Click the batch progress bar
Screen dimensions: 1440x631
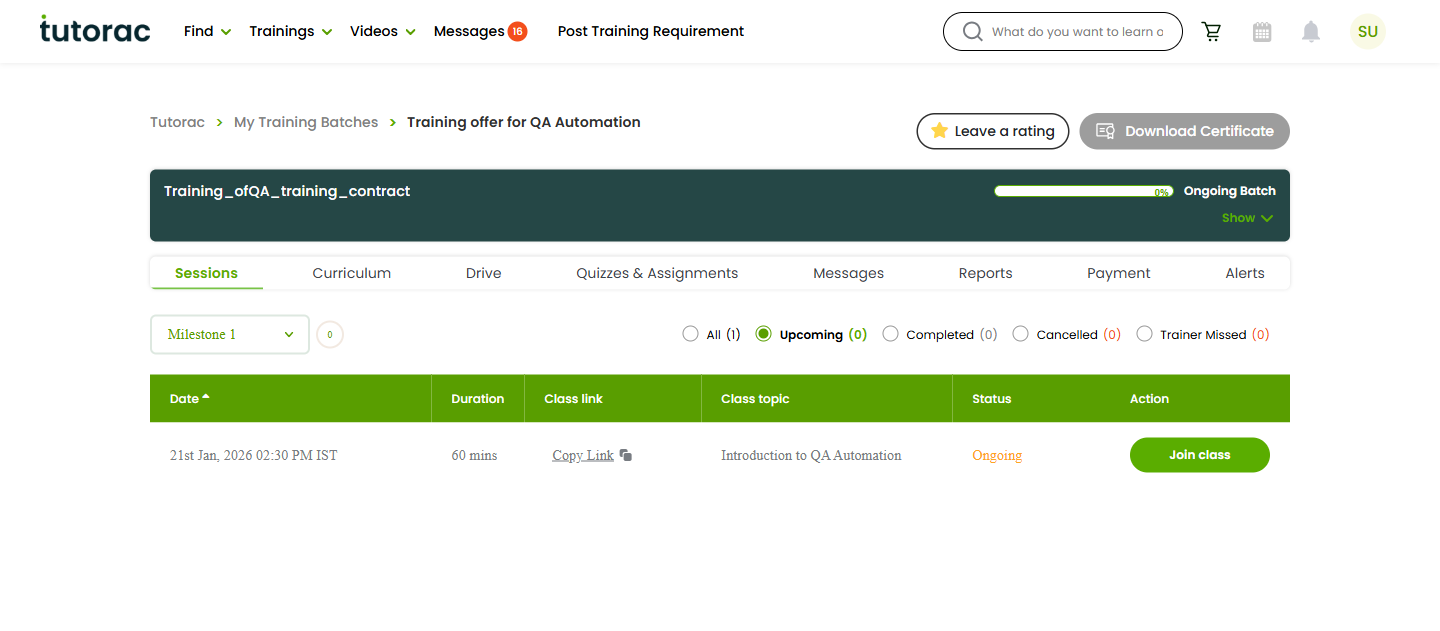1084,191
